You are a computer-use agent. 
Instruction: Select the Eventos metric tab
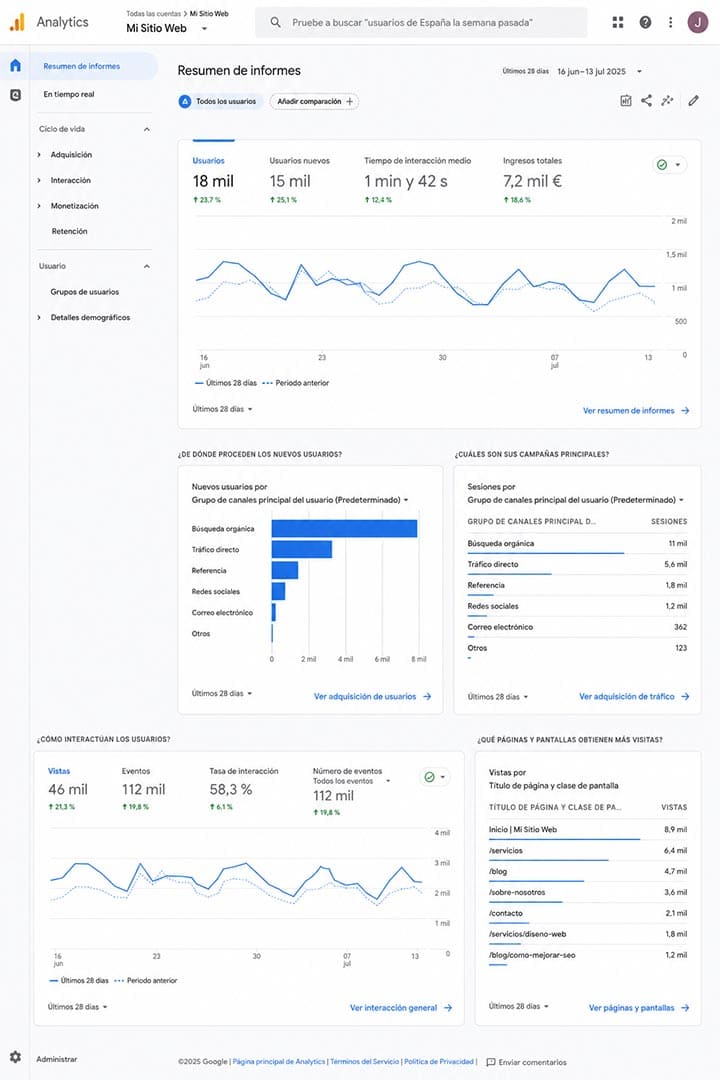143,789
